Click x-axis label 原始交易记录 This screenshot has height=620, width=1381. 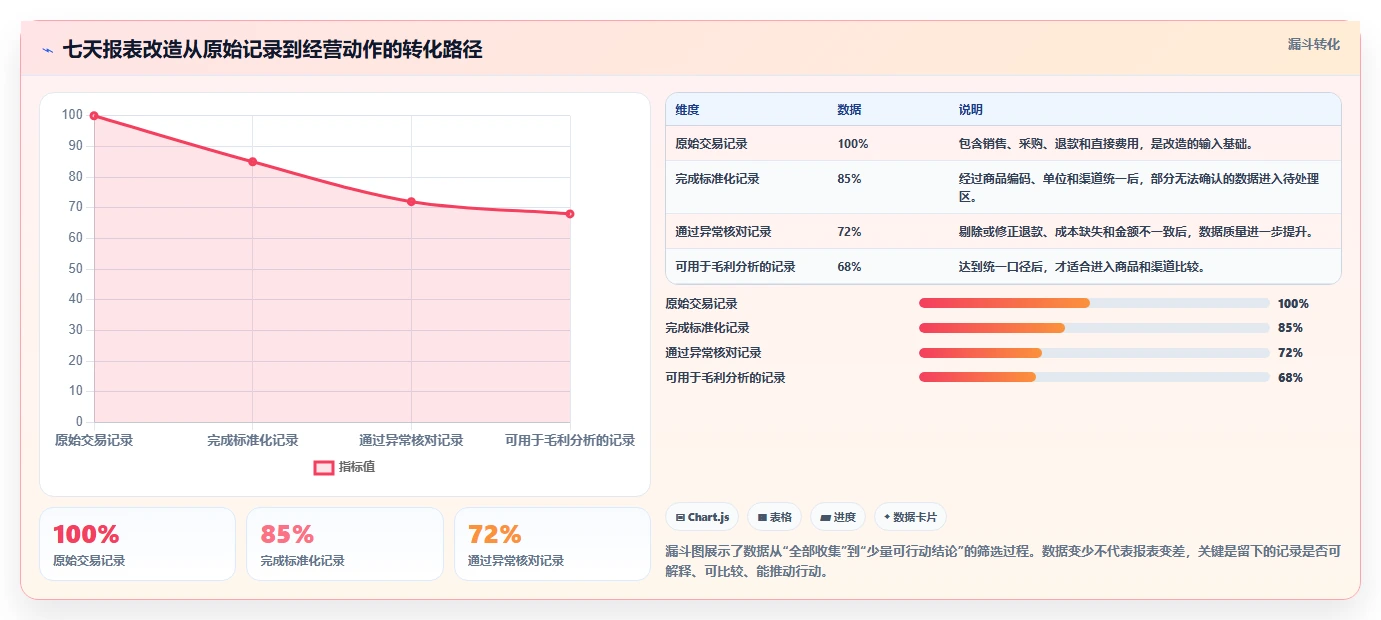click(94, 440)
